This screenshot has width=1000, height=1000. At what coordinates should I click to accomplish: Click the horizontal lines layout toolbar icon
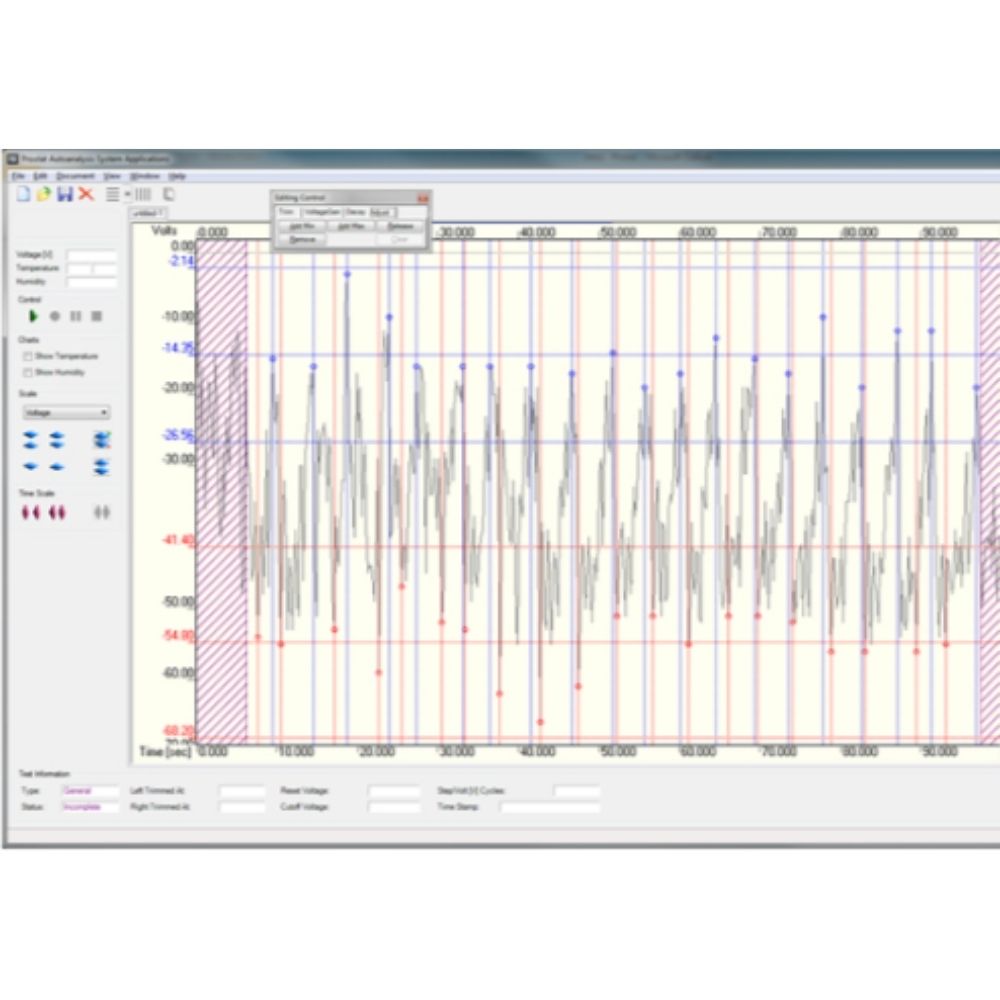(113, 194)
